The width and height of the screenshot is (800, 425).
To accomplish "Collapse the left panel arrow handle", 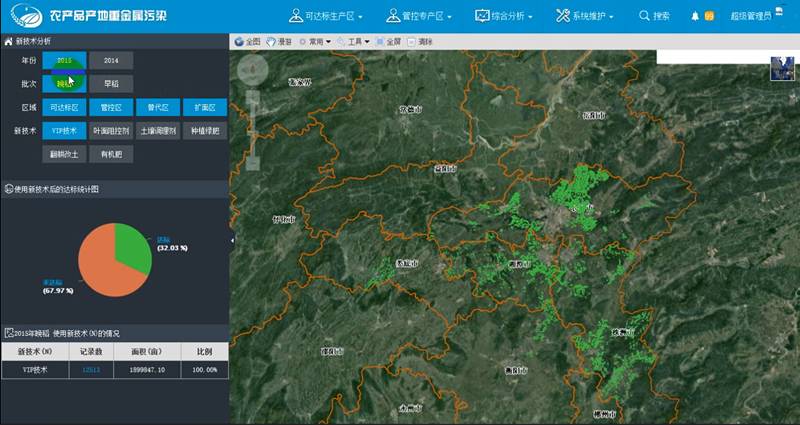I will (x=232, y=240).
